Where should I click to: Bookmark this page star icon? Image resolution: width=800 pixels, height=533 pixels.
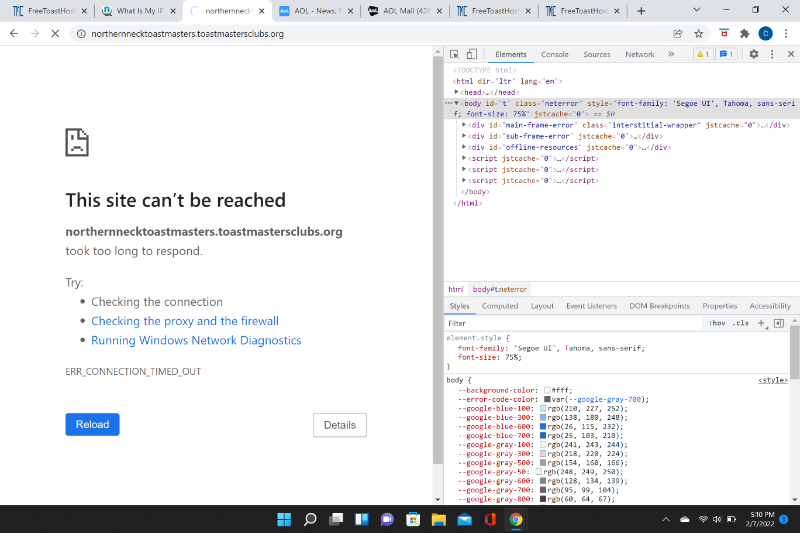click(698, 34)
